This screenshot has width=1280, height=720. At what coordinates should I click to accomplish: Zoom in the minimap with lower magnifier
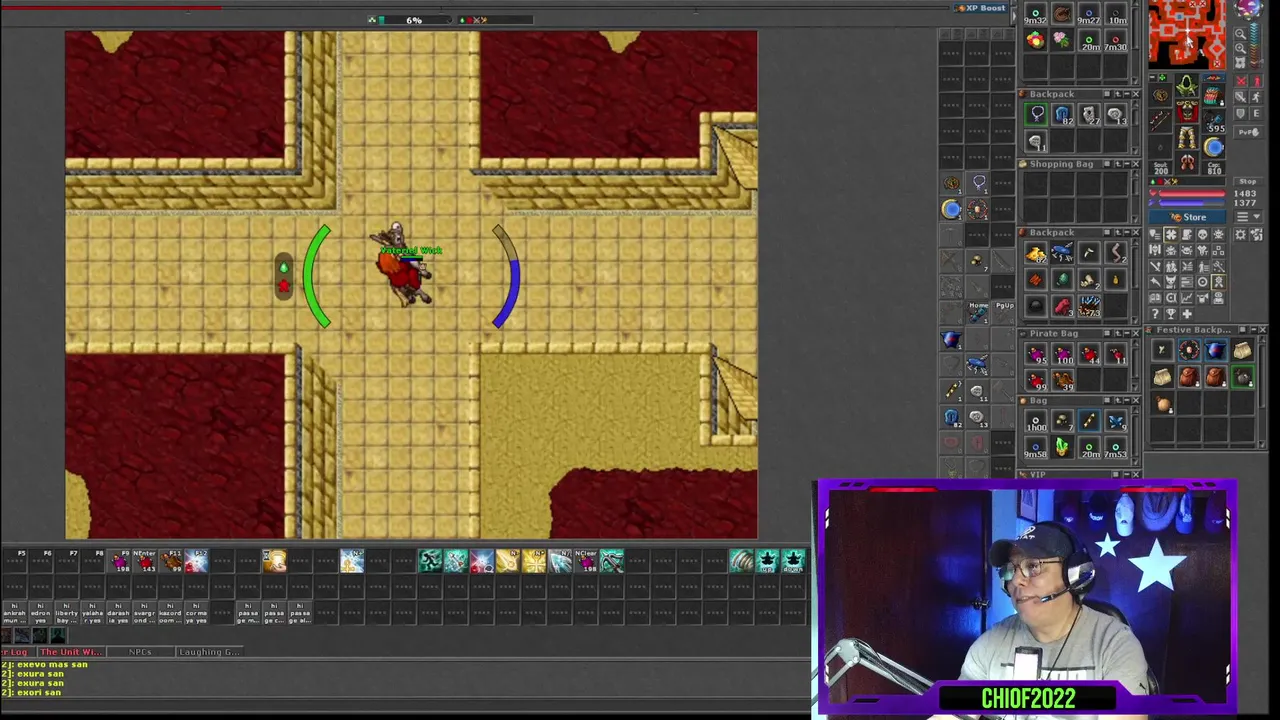(x=1240, y=48)
